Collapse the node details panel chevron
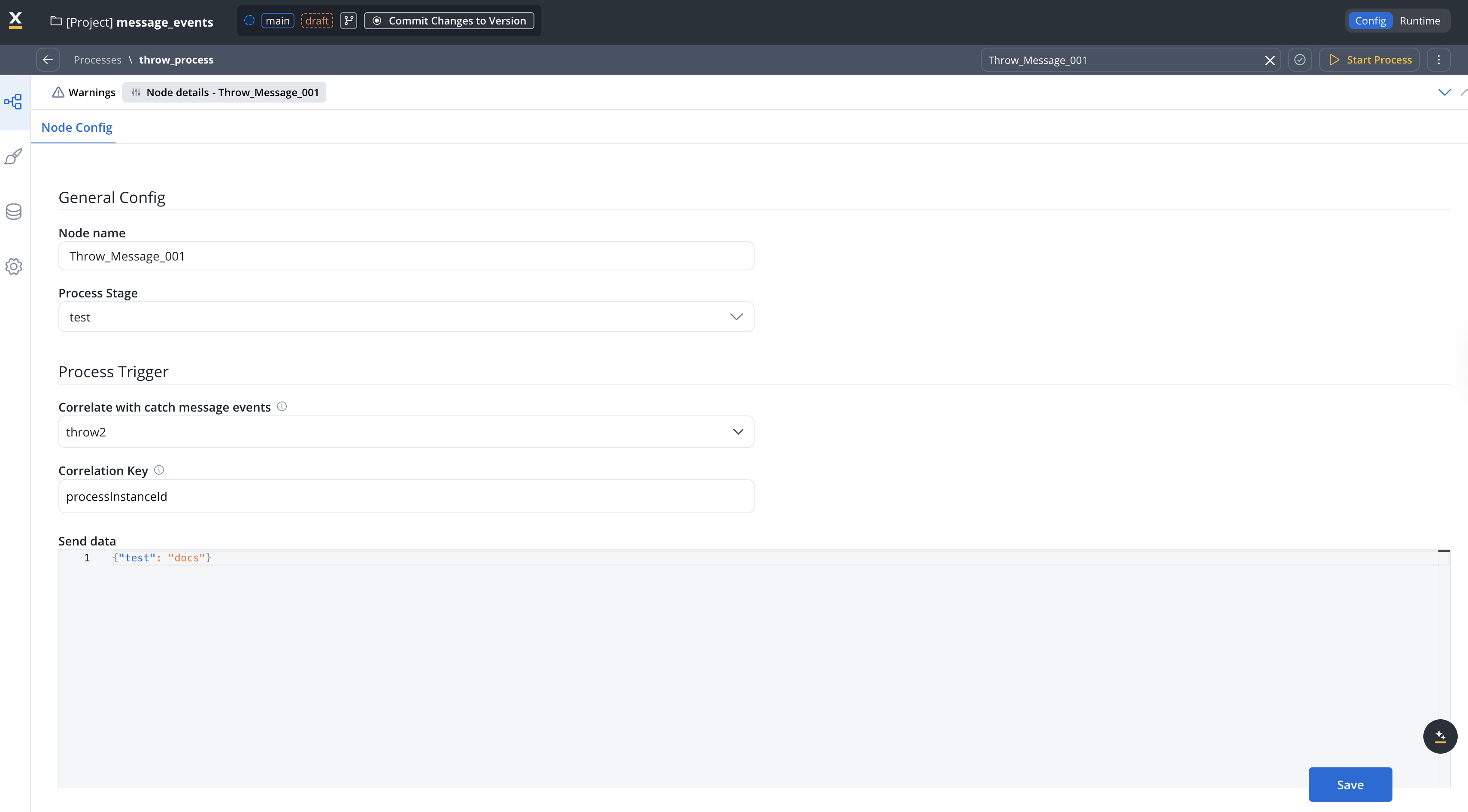The width and height of the screenshot is (1468, 812). pyautogui.click(x=1444, y=92)
